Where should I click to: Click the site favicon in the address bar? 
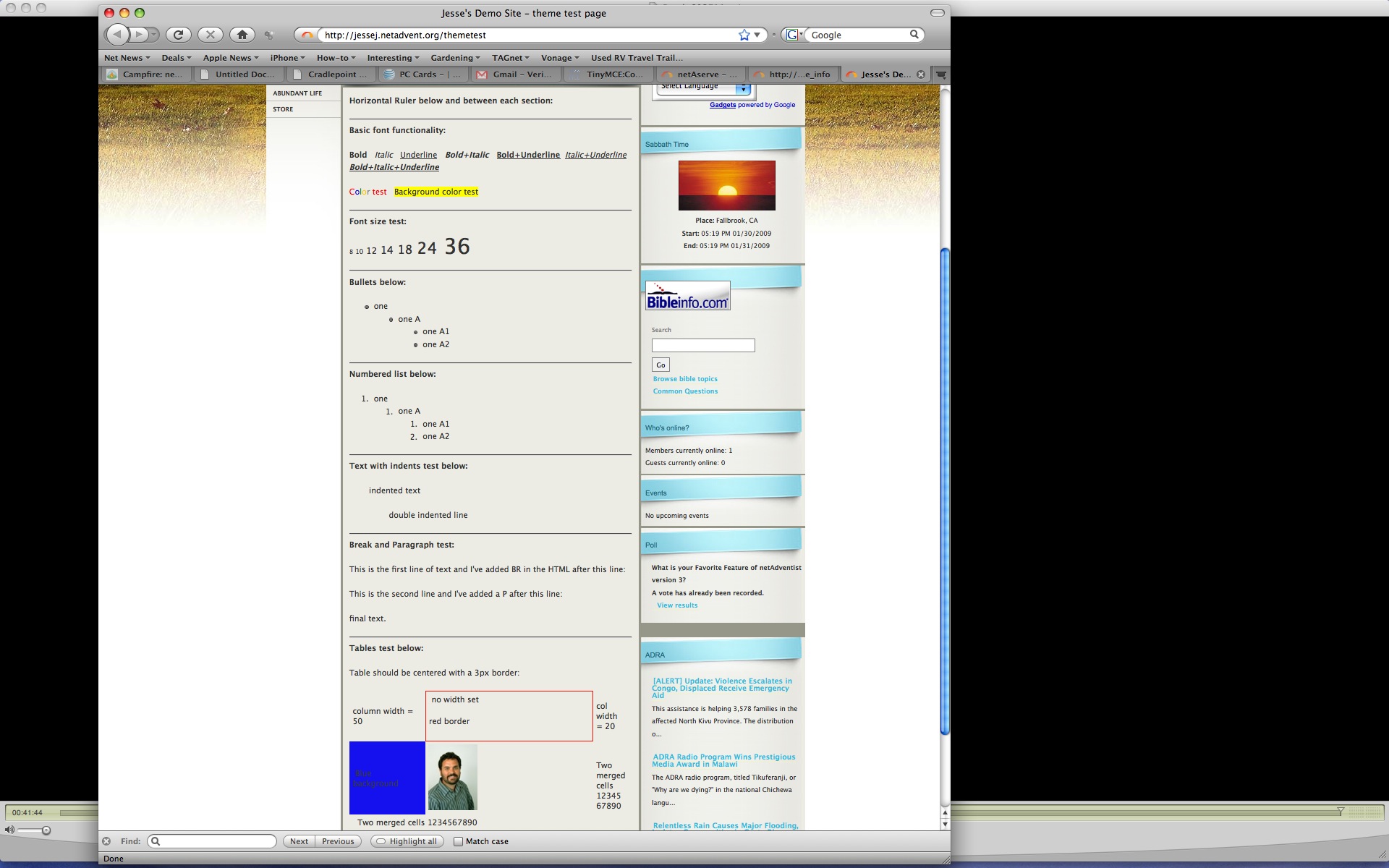point(307,35)
